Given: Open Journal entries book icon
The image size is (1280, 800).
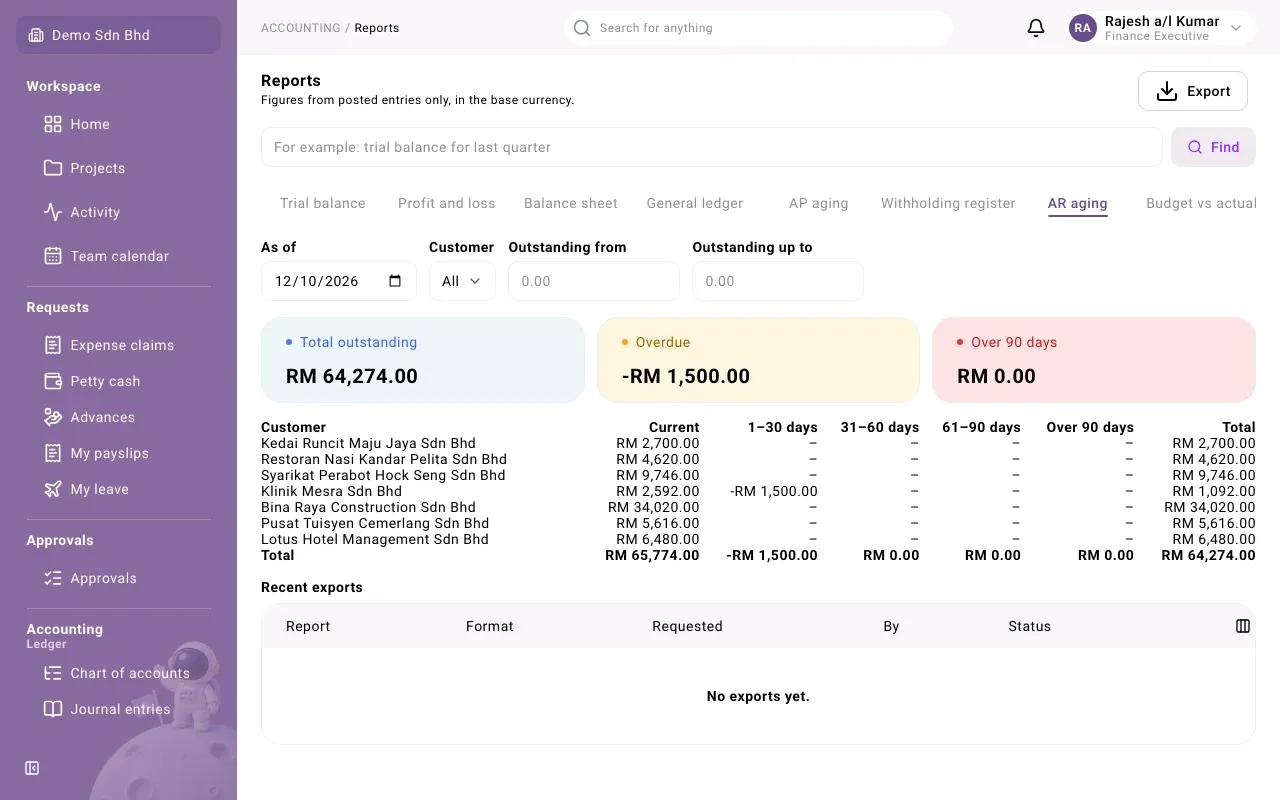Looking at the screenshot, I should [53, 709].
